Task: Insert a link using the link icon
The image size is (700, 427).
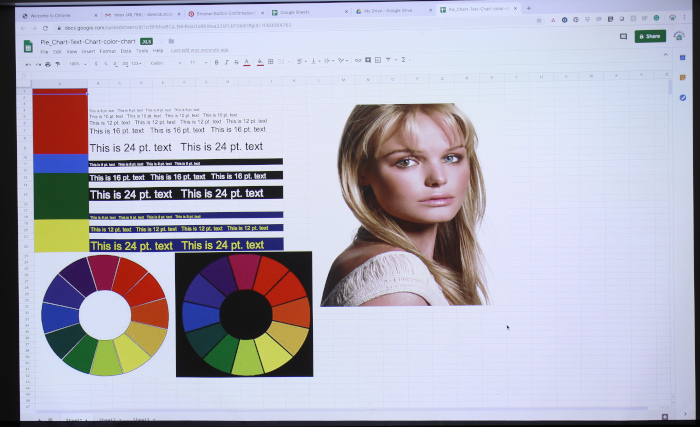Action: pyautogui.click(x=358, y=60)
